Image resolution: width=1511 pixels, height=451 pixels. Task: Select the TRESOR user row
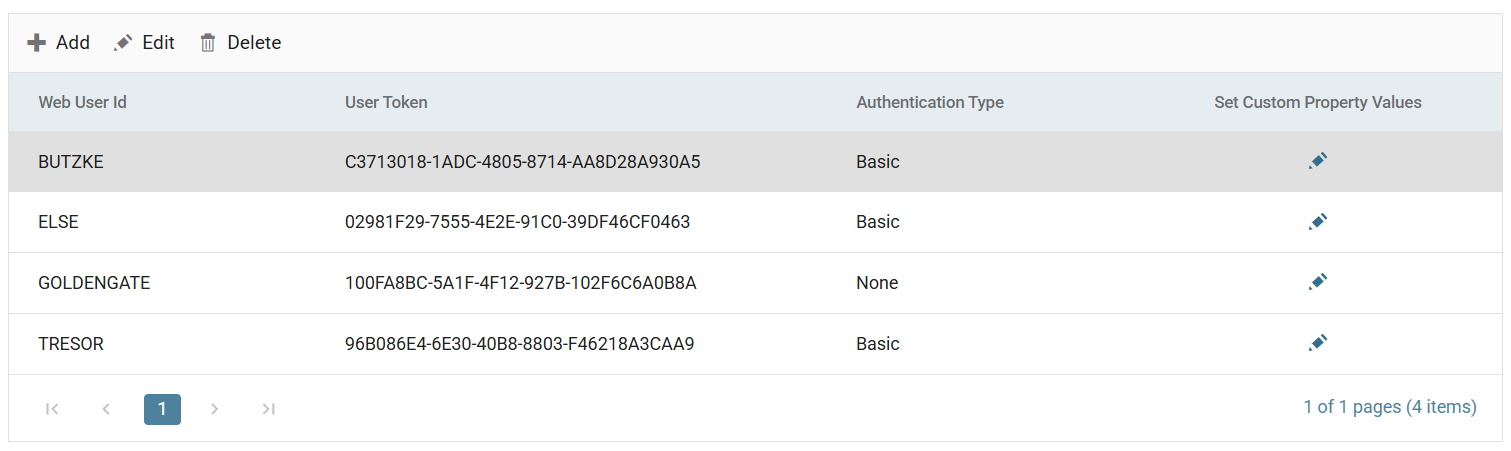click(755, 344)
